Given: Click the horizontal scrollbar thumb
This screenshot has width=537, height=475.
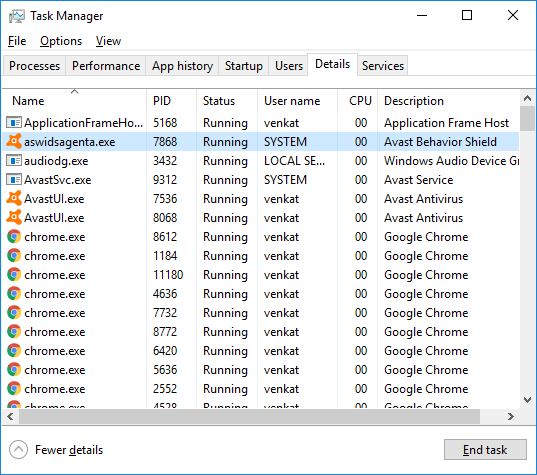Looking at the screenshot, I should (249, 416).
